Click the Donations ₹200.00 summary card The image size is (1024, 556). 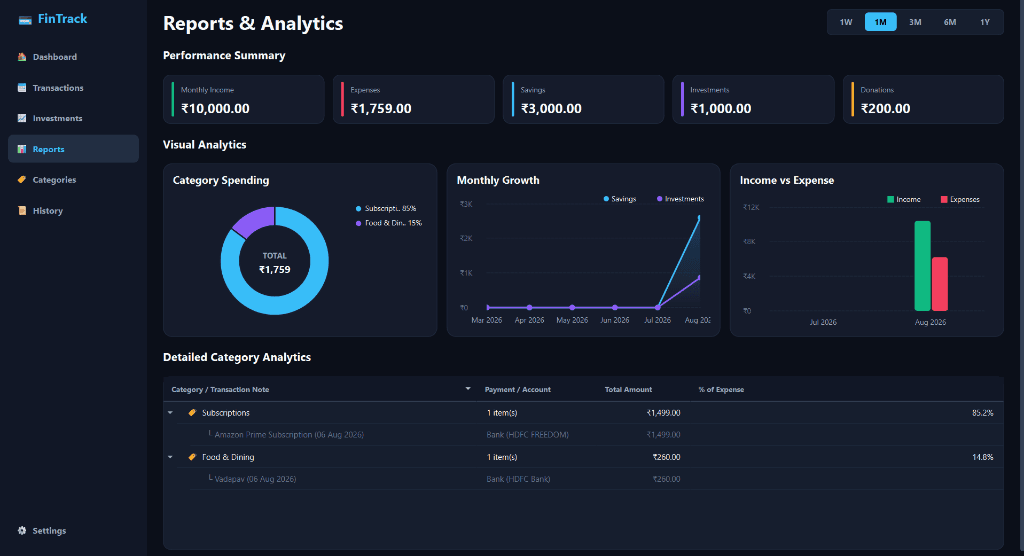coord(923,99)
